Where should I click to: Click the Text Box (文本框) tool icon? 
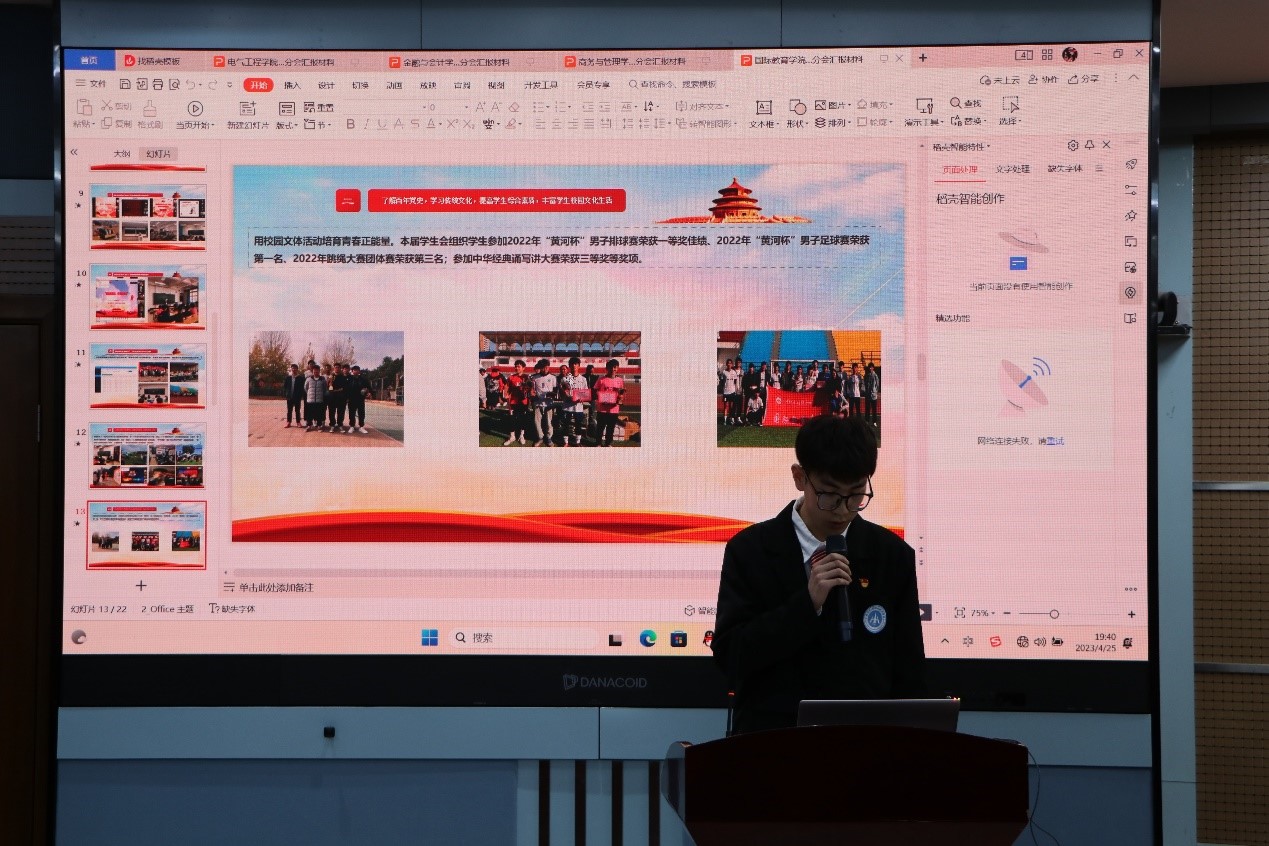click(762, 108)
